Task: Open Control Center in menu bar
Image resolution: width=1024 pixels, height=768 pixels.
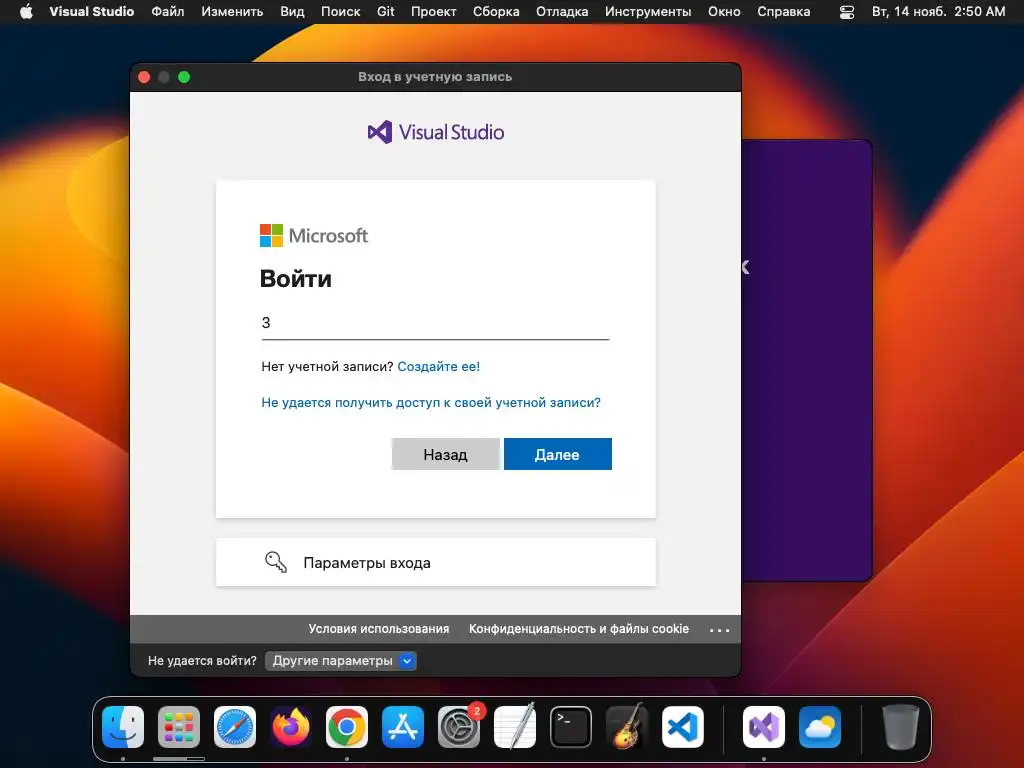Action: click(x=847, y=12)
